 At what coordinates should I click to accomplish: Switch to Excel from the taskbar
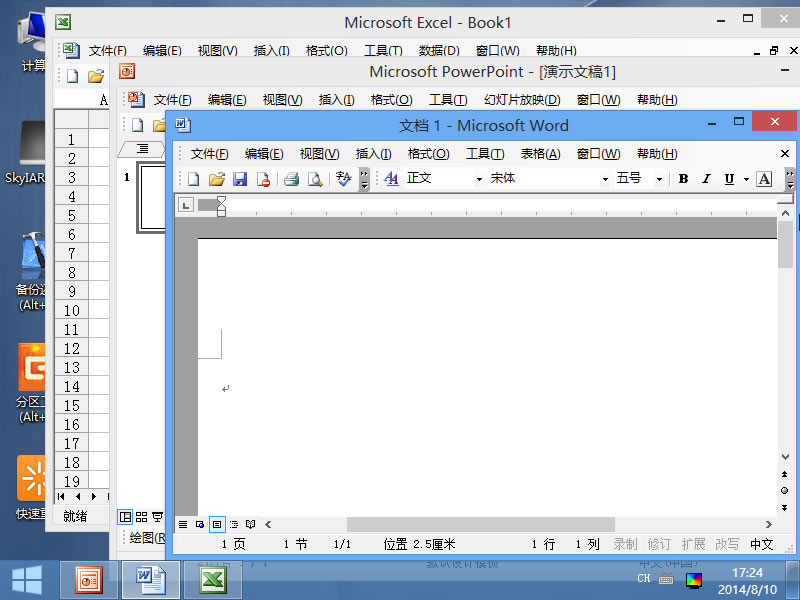tap(213, 580)
